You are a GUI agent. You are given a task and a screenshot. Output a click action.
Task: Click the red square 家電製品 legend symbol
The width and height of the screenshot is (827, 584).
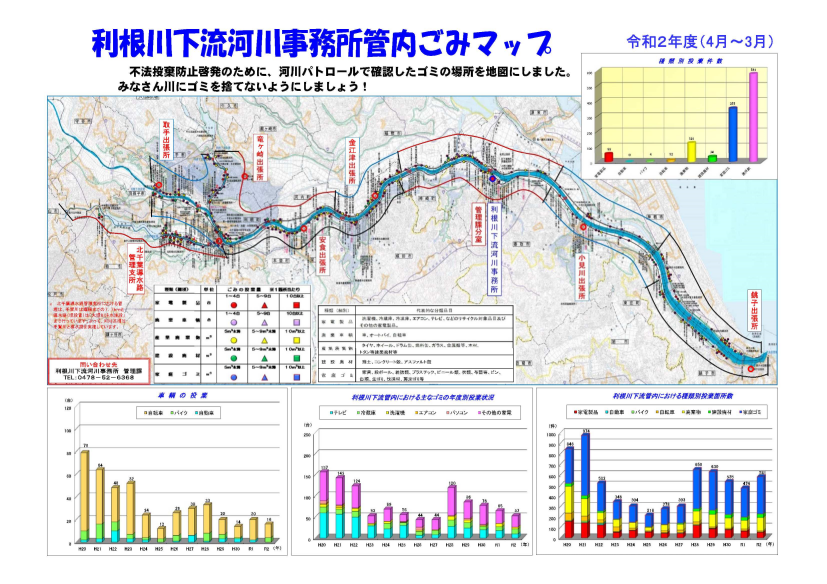[x=296, y=305]
